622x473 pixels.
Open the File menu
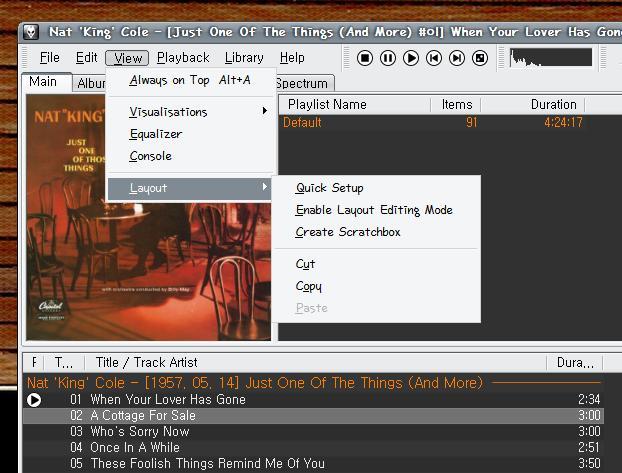50,58
